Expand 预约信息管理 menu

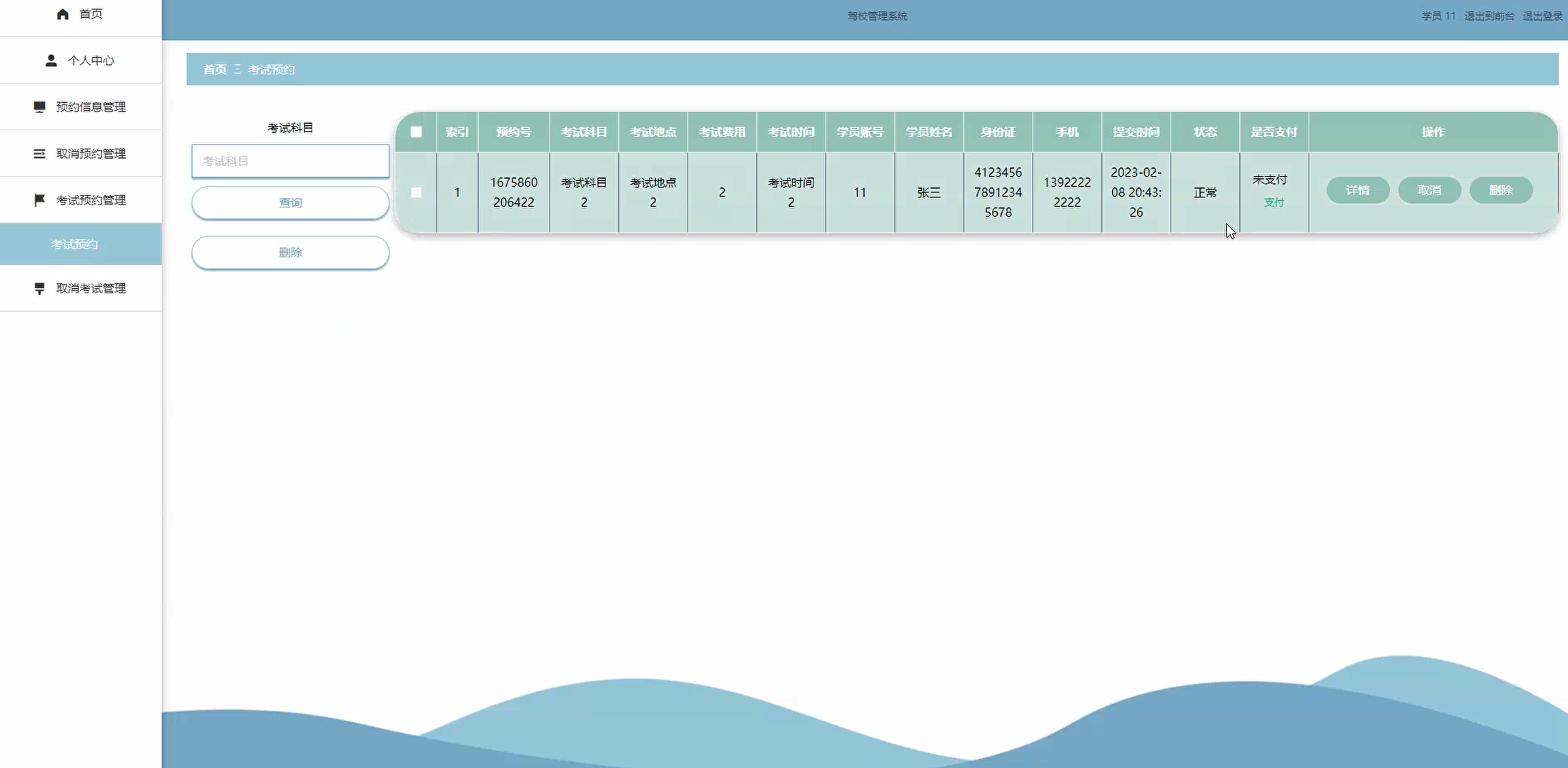[x=81, y=107]
